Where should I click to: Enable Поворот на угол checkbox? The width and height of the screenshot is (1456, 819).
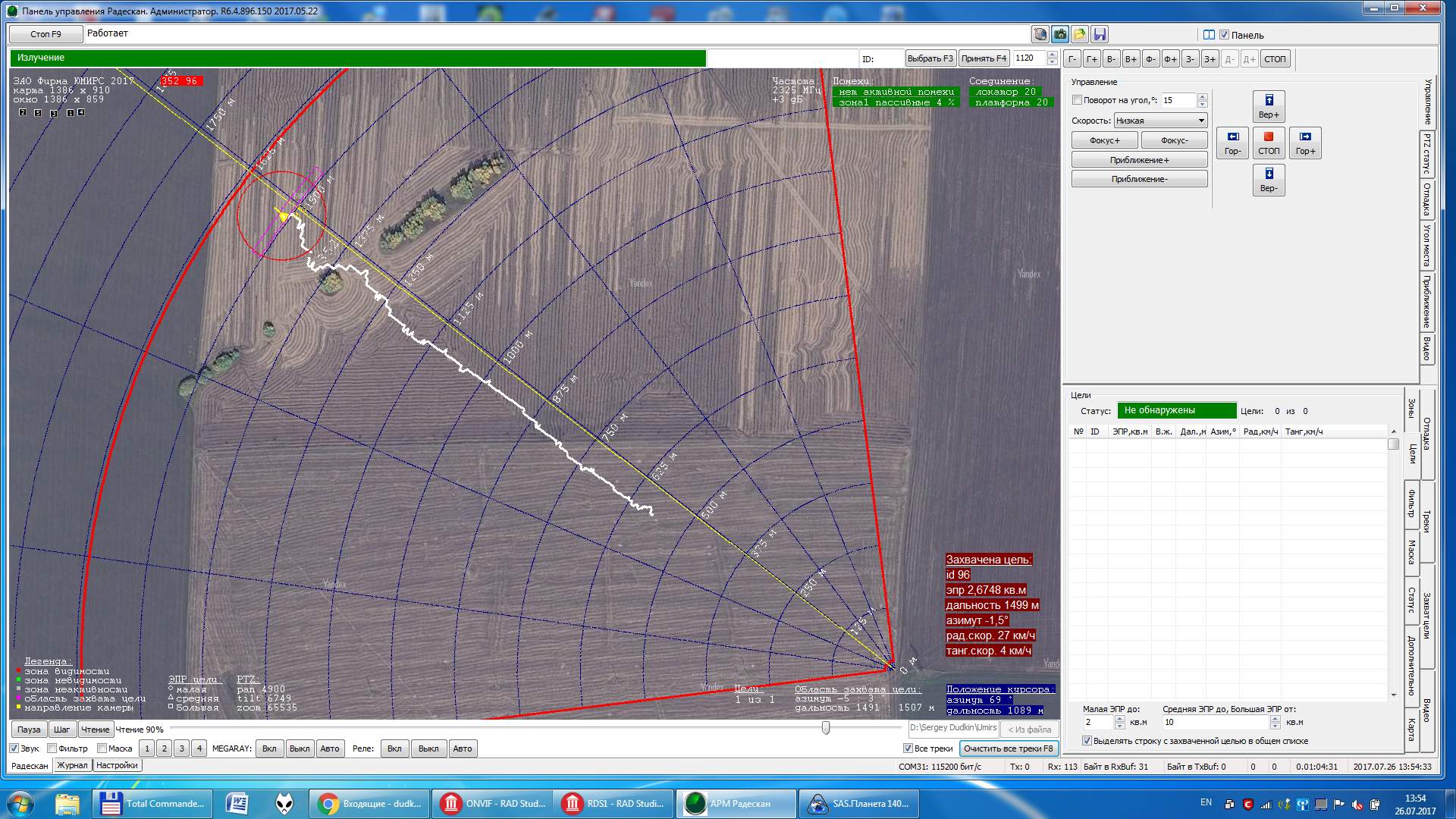click(x=1077, y=100)
